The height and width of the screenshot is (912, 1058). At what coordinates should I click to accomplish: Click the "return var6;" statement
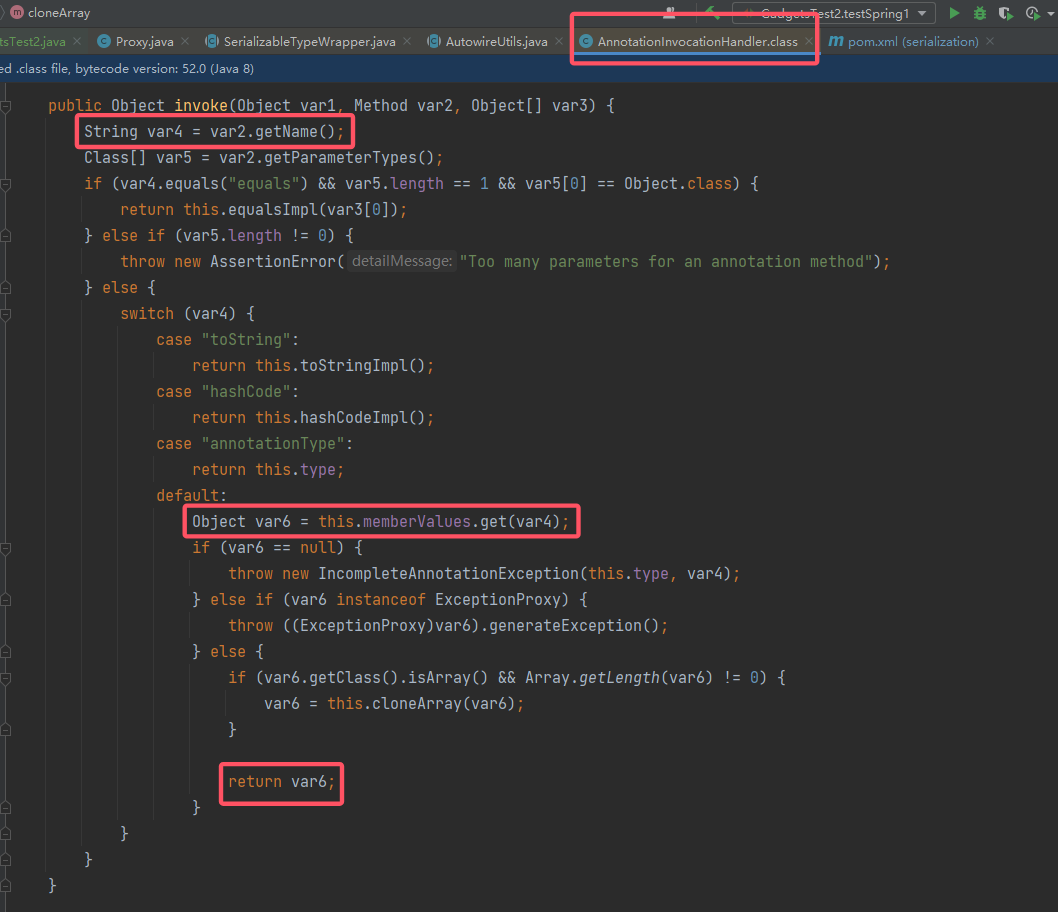pyautogui.click(x=281, y=782)
